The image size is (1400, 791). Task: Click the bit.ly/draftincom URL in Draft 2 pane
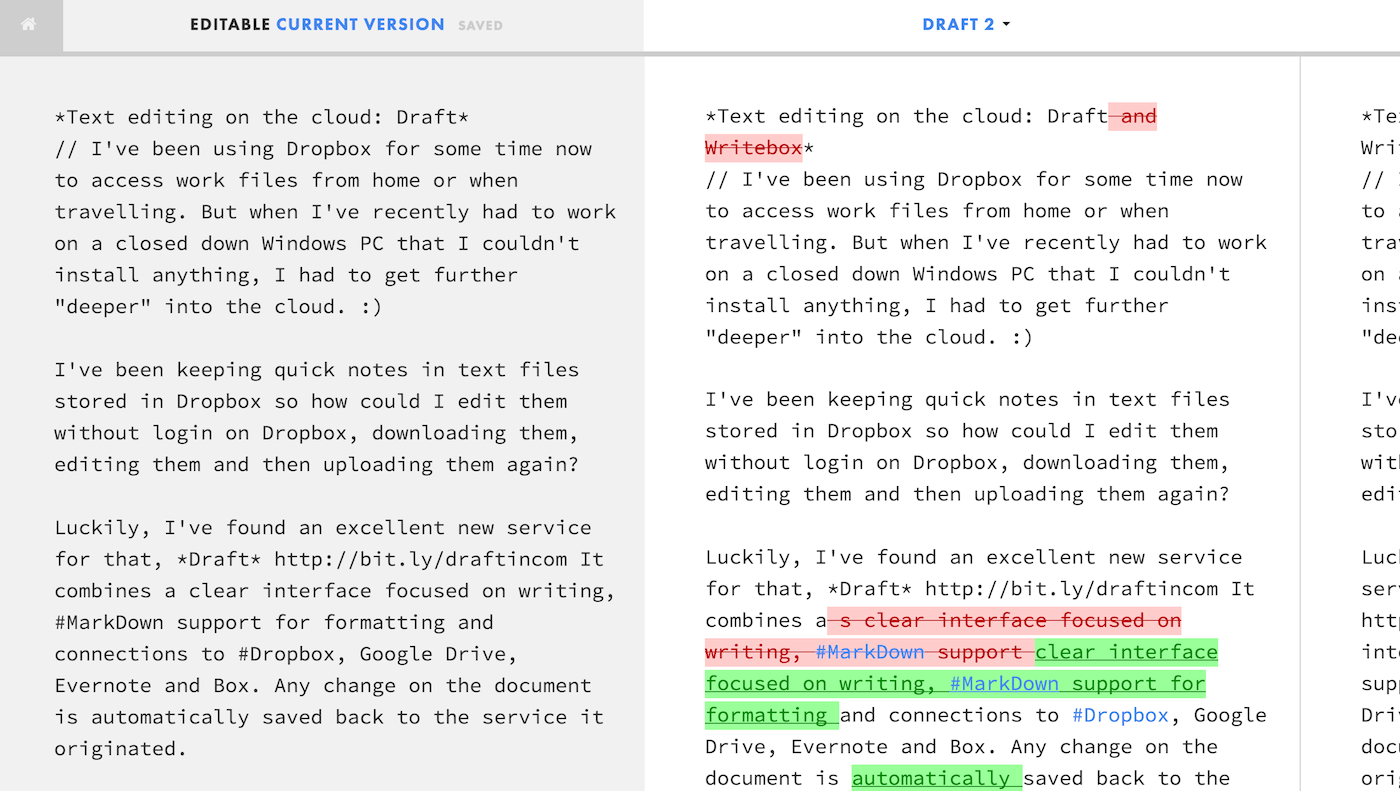pyautogui.click(x=1071, y=589)
